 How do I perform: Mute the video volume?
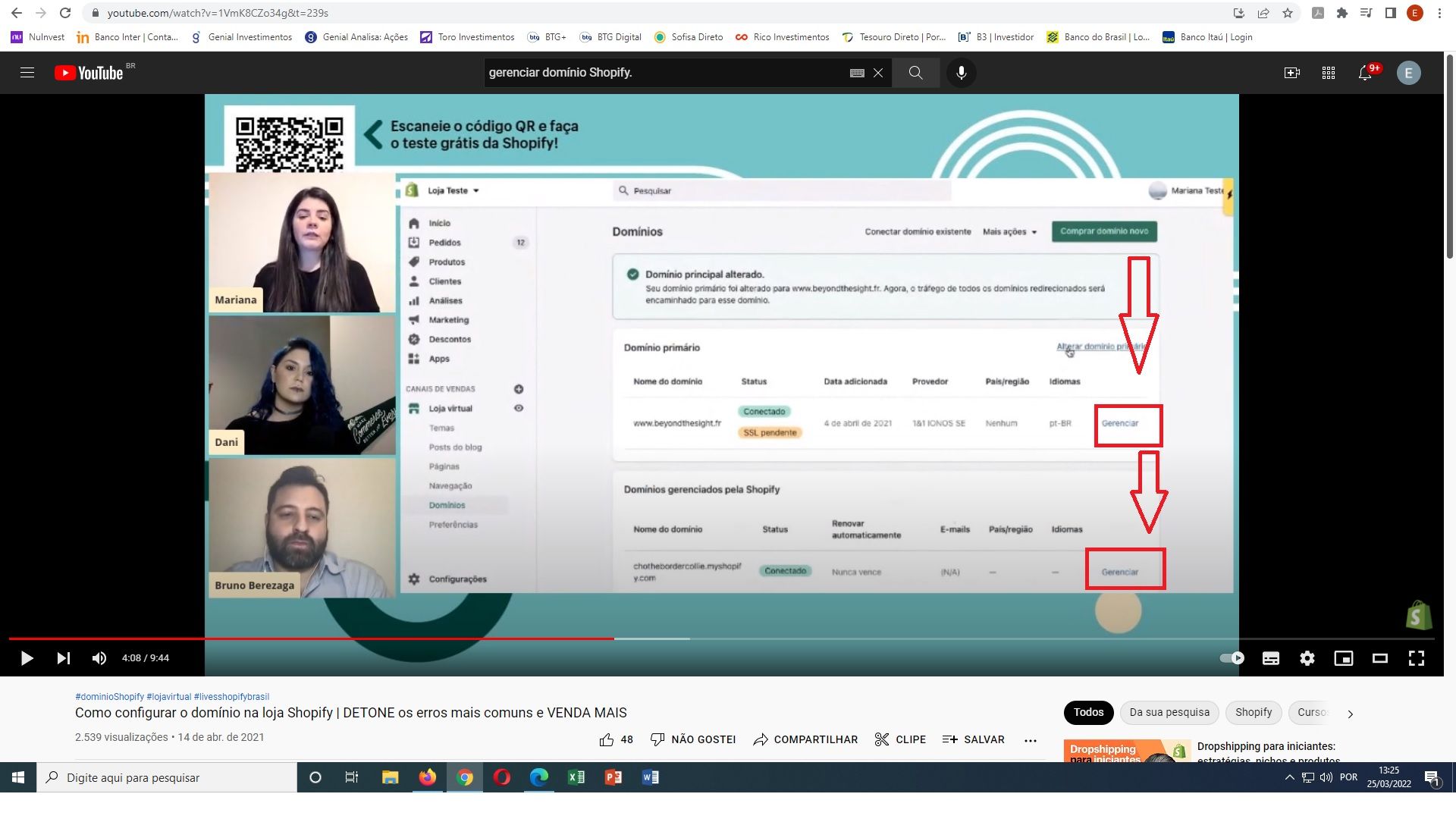coord(99,658)
